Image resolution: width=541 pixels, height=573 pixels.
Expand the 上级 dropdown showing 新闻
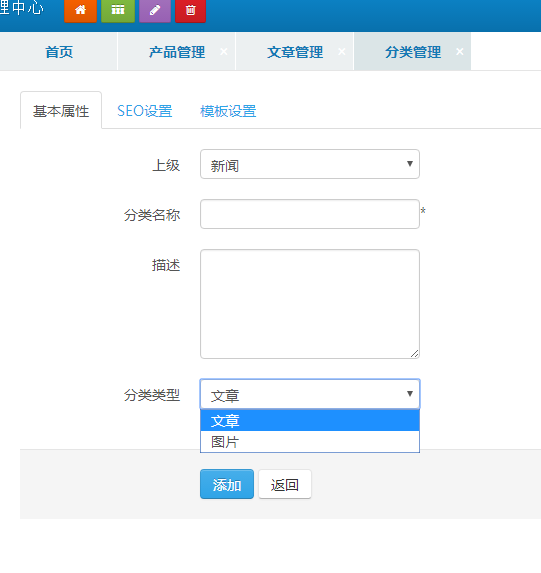[x=310, y=164]
